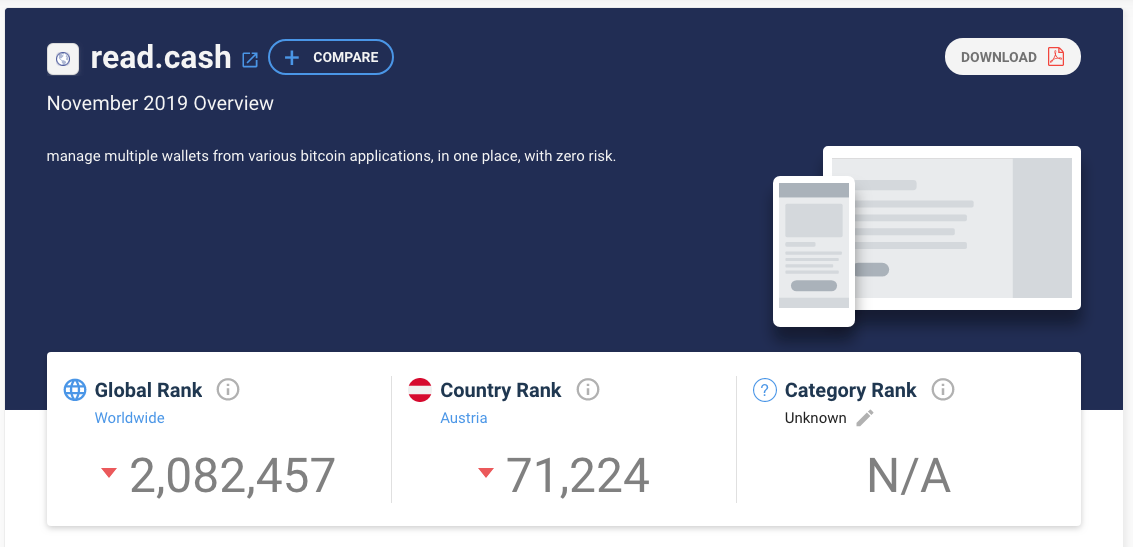The height and width of the screenshot is (547, 1133).
Task: Show info for Global Rank
Action: [228, 389]
